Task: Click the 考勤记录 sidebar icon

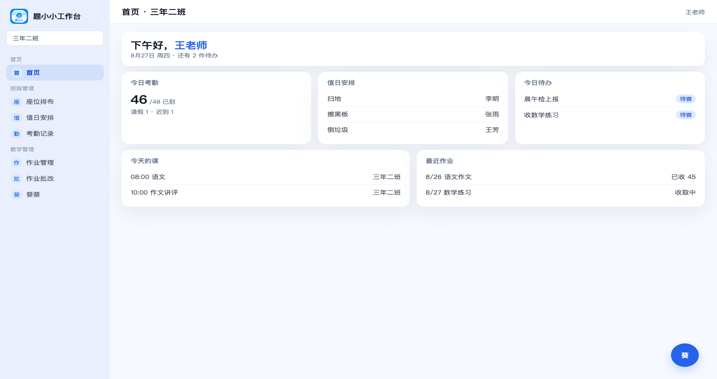Action: tap(16, 133)
